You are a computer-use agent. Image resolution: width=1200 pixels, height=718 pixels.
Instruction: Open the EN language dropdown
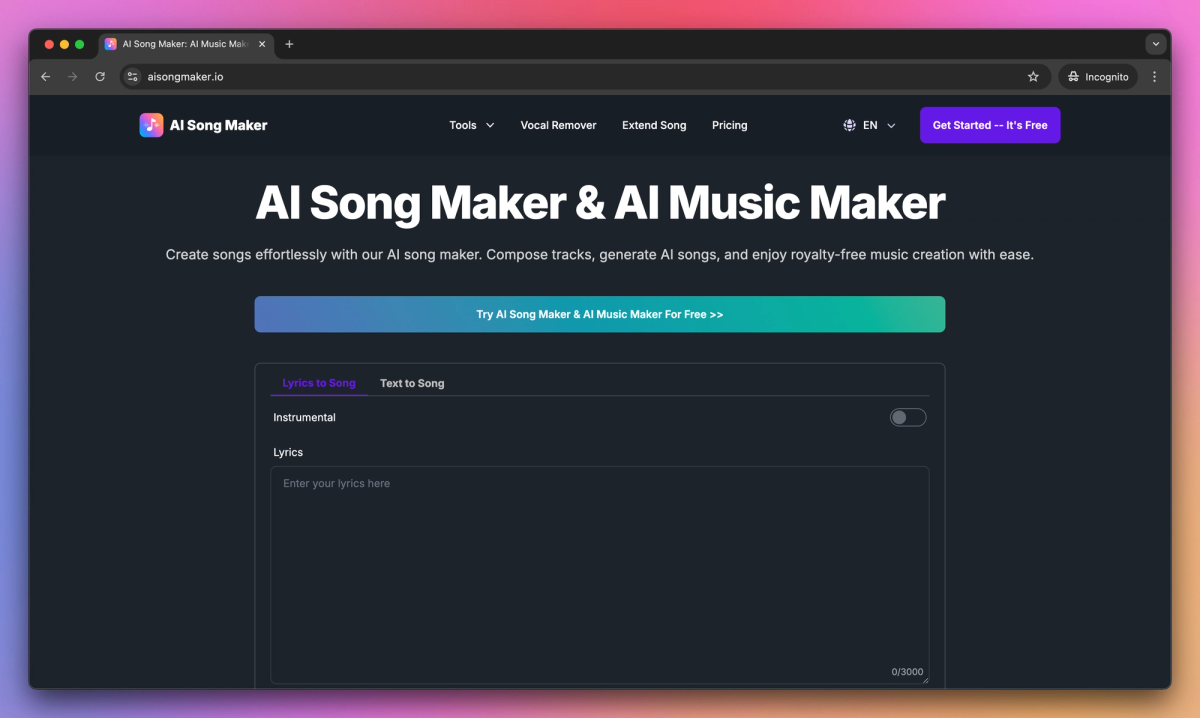point(869,125)
